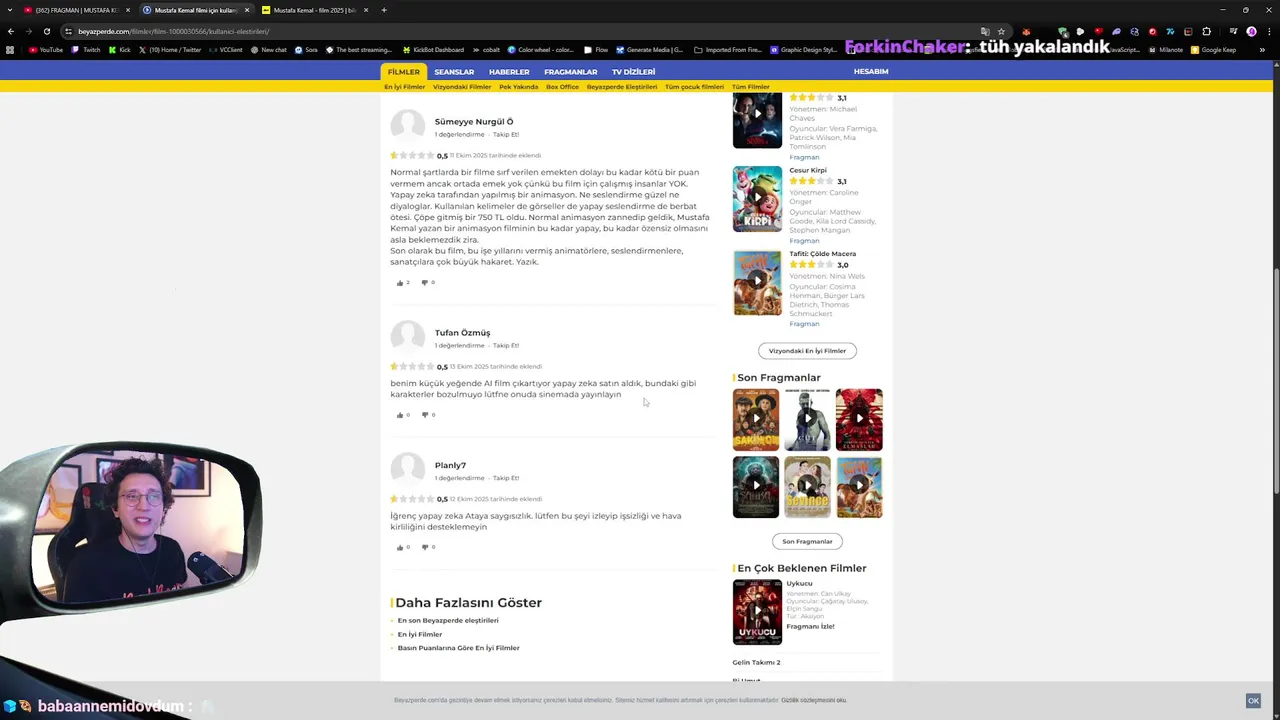Open the Milanote bookmark
Viewport: 1280px width, 720px height.
[1165, 49]
